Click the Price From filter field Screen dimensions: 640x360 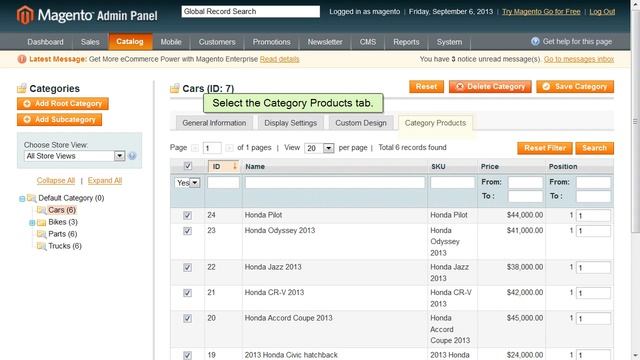coord(525,182)
